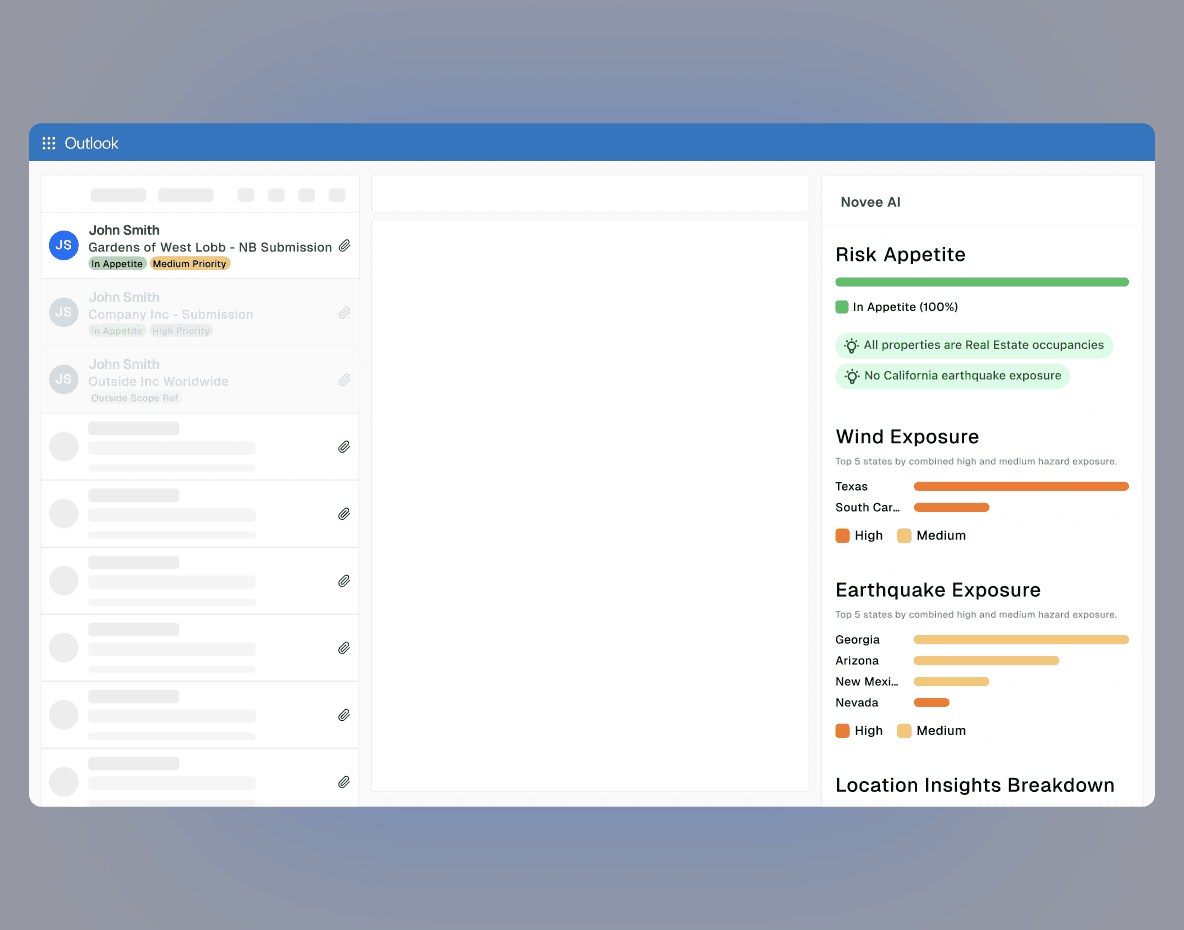Click the All properties are Real Estate occupancies chip

[974, 346]
